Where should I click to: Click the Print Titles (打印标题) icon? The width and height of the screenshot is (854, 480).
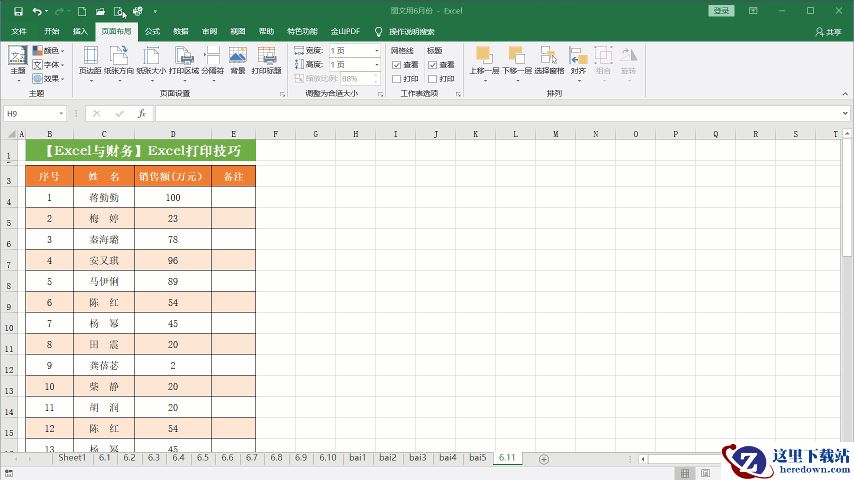267,60
